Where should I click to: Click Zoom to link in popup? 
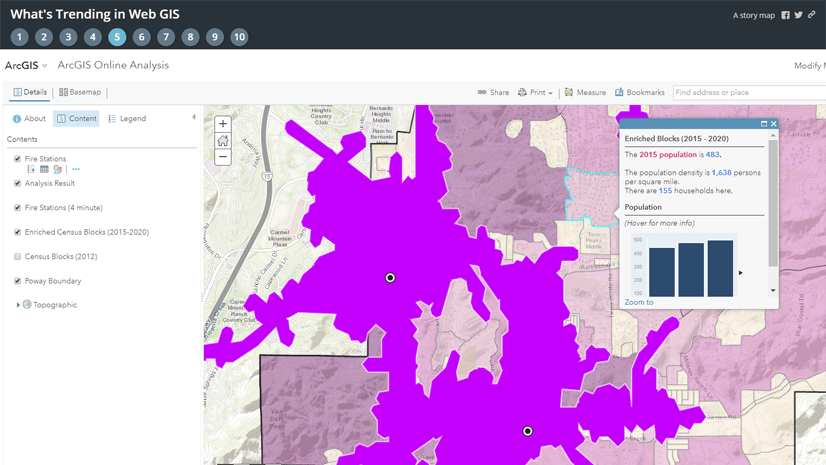(638, 302)
